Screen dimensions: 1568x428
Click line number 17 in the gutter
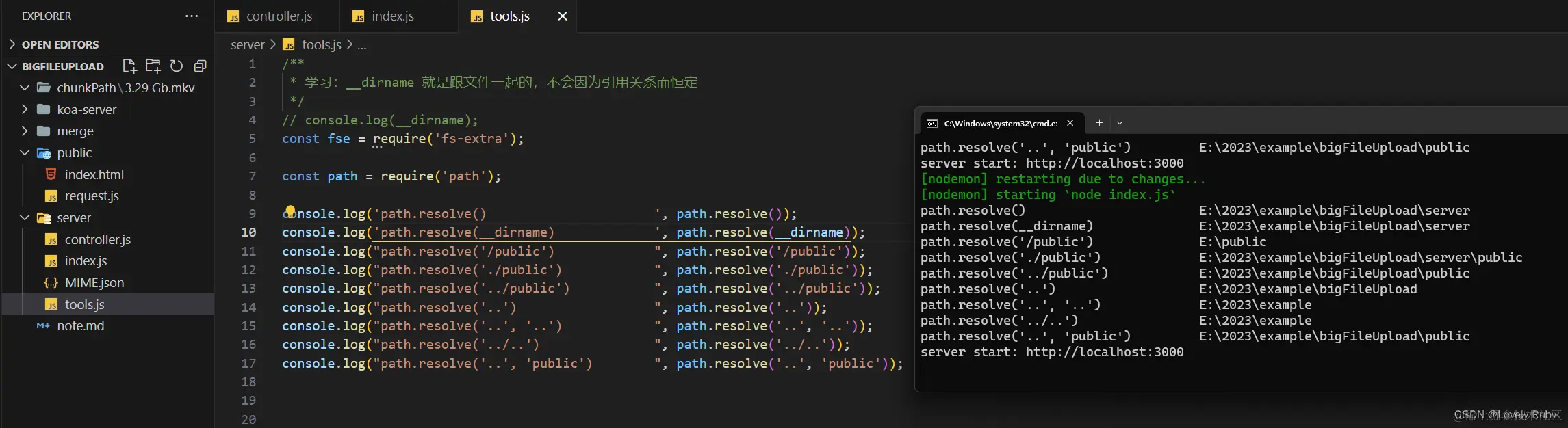[x=248, y=364]
